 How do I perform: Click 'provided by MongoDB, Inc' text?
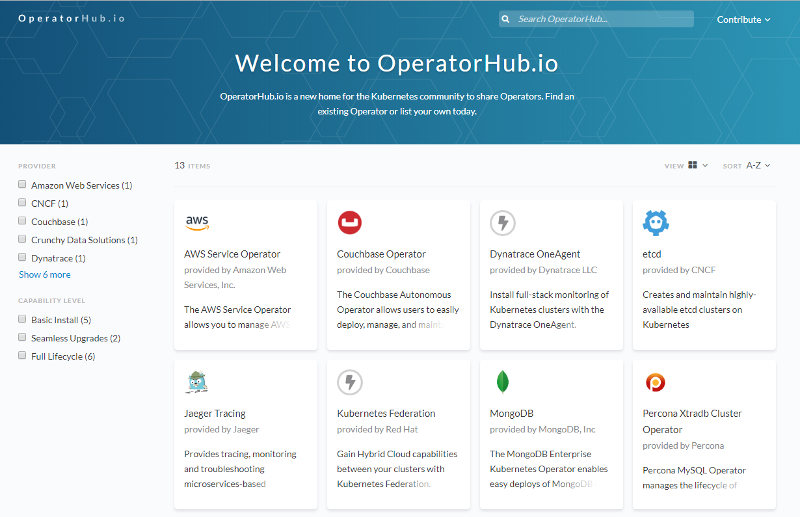(x=542, y=430)
